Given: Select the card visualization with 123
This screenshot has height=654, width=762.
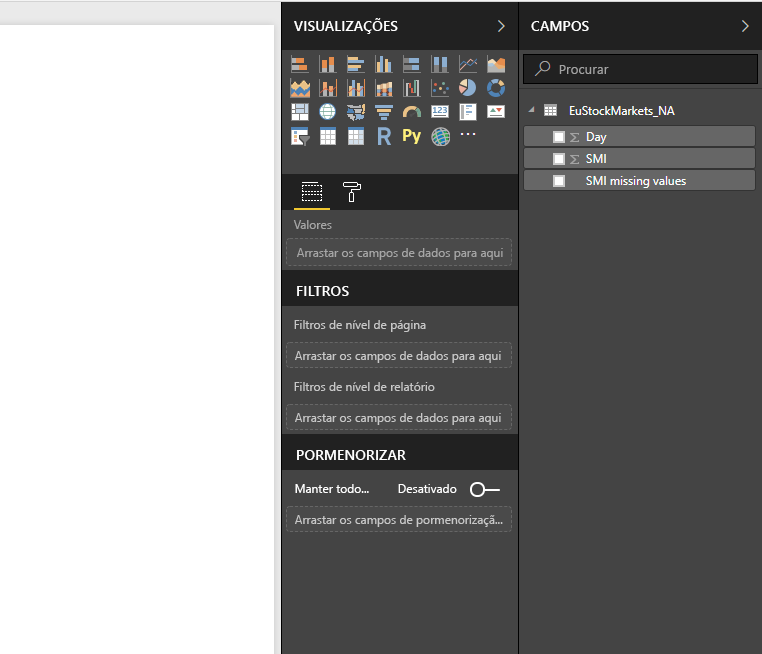Looking at the screenshot, I should point(440,112).
